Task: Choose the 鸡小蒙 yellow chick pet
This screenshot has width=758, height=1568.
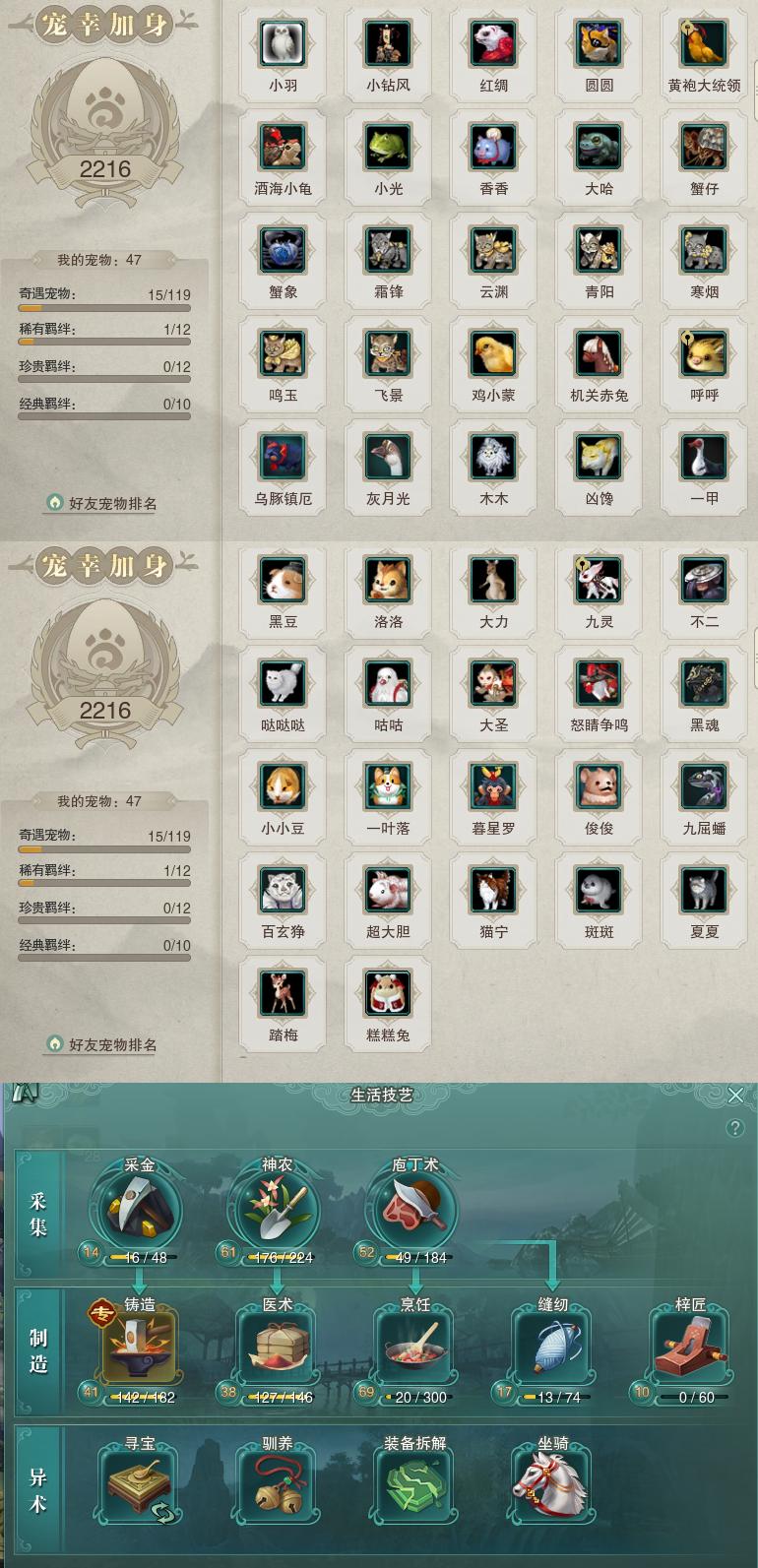Action: [x=494, y=354]
